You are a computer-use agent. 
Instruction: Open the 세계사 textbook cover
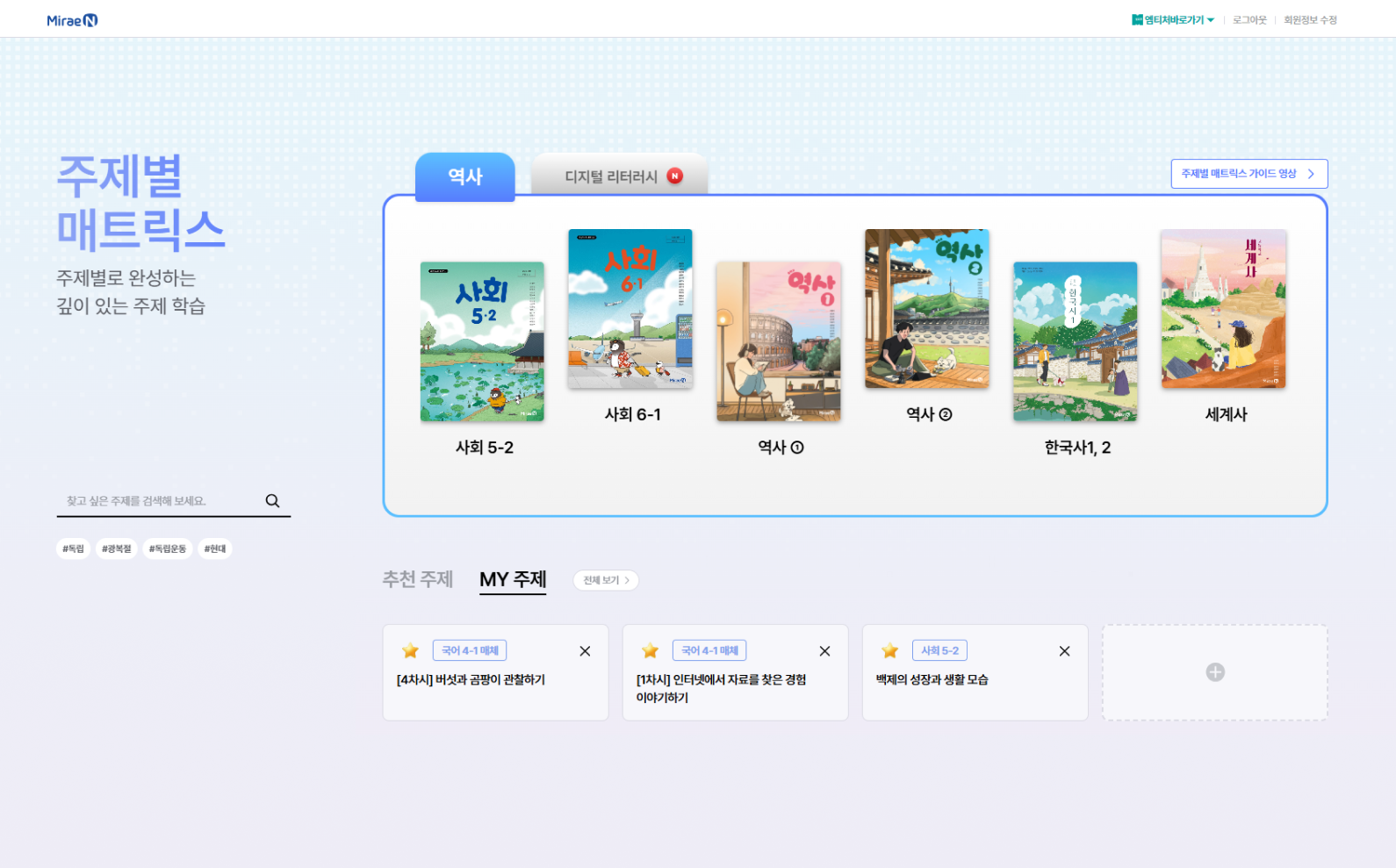click(1223, 309)
